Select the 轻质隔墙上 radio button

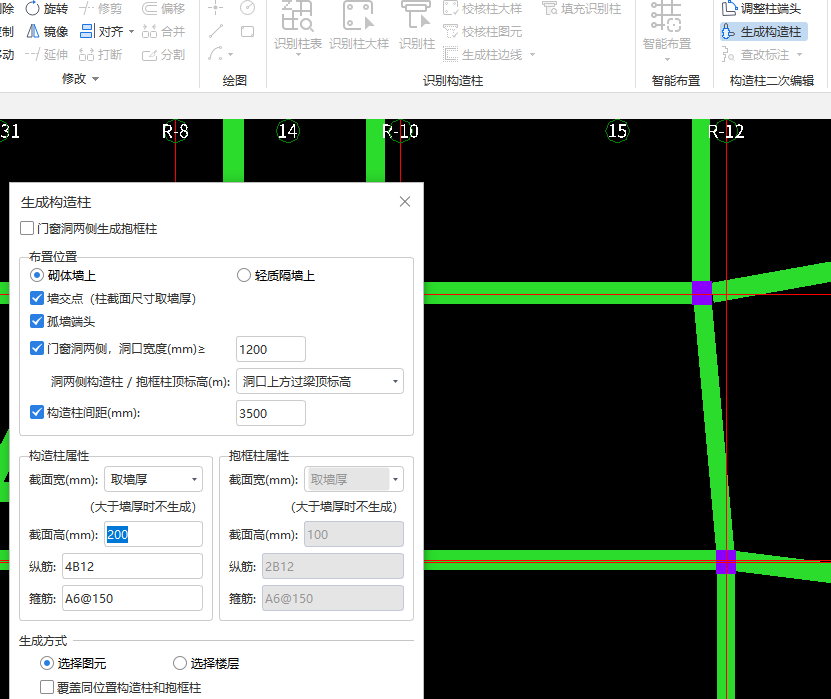(x=241, y=275)
